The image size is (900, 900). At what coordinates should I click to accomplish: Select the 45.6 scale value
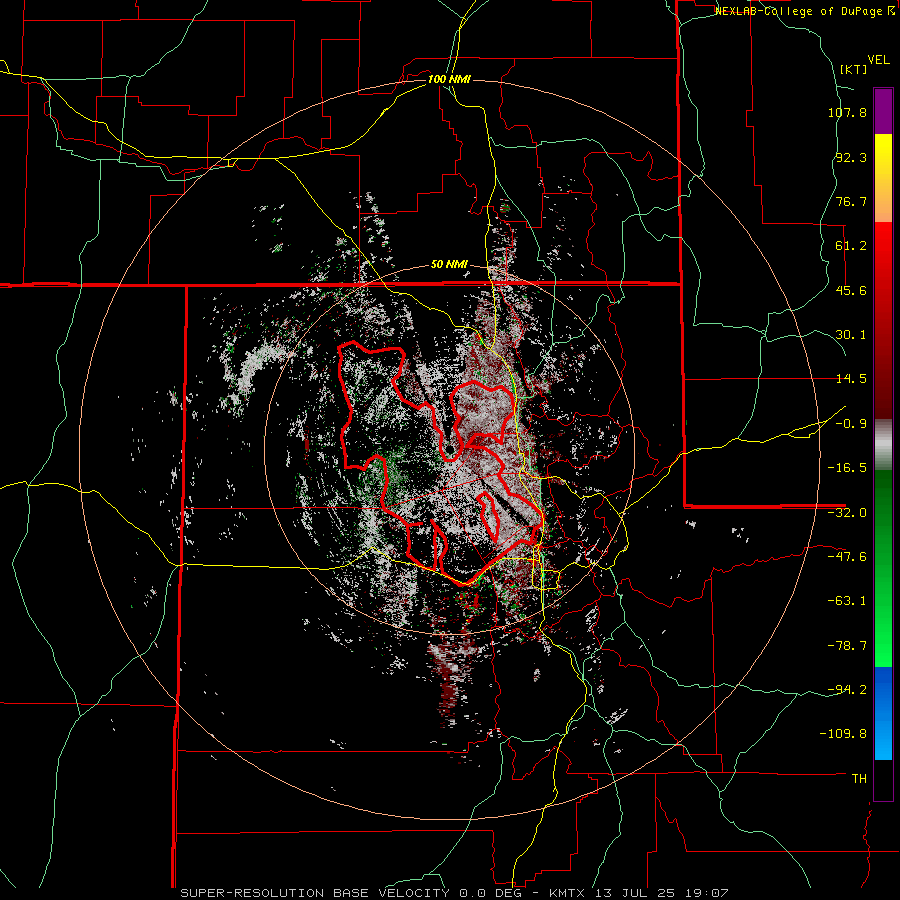(851, 290)
